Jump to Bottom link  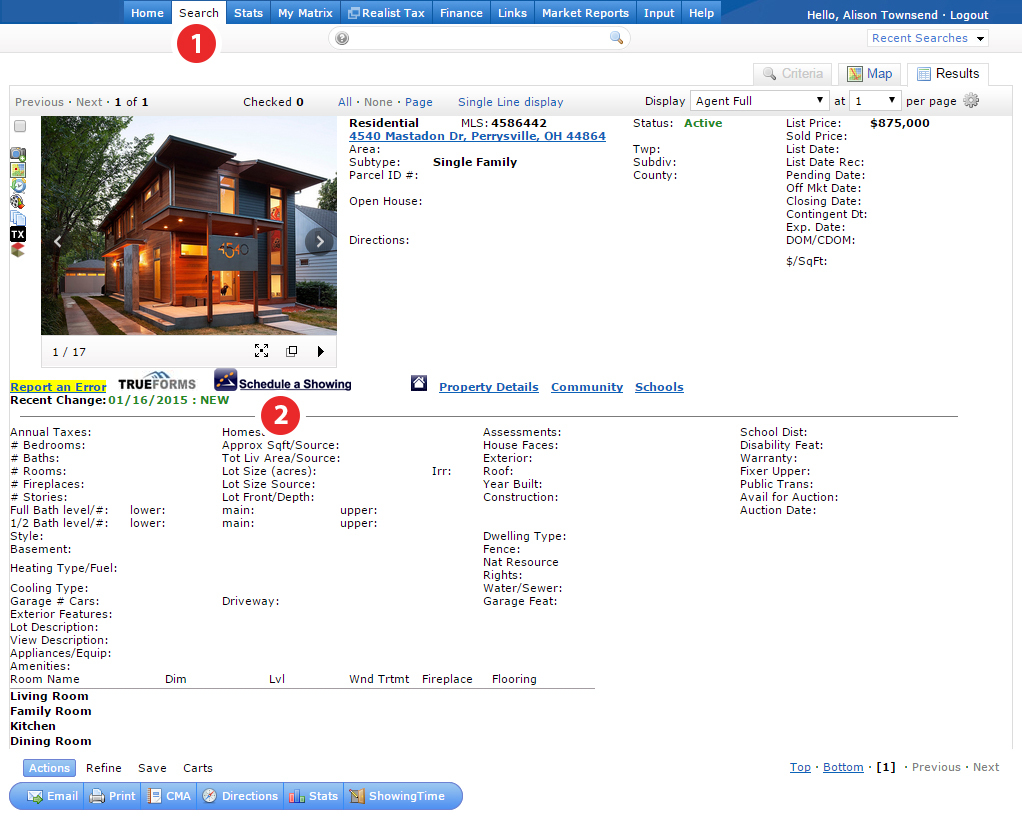point(843,768)
